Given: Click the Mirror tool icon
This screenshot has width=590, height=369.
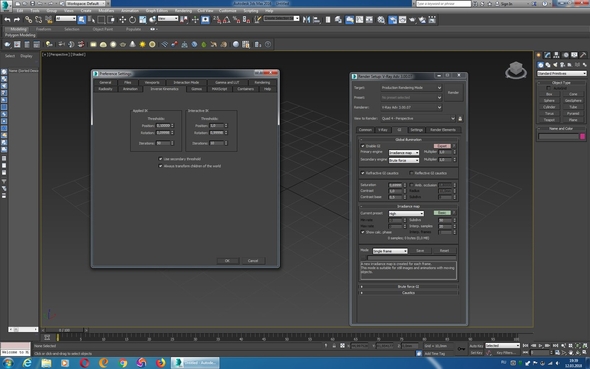Looking at the screenshot, I should (x=306, y=20).
